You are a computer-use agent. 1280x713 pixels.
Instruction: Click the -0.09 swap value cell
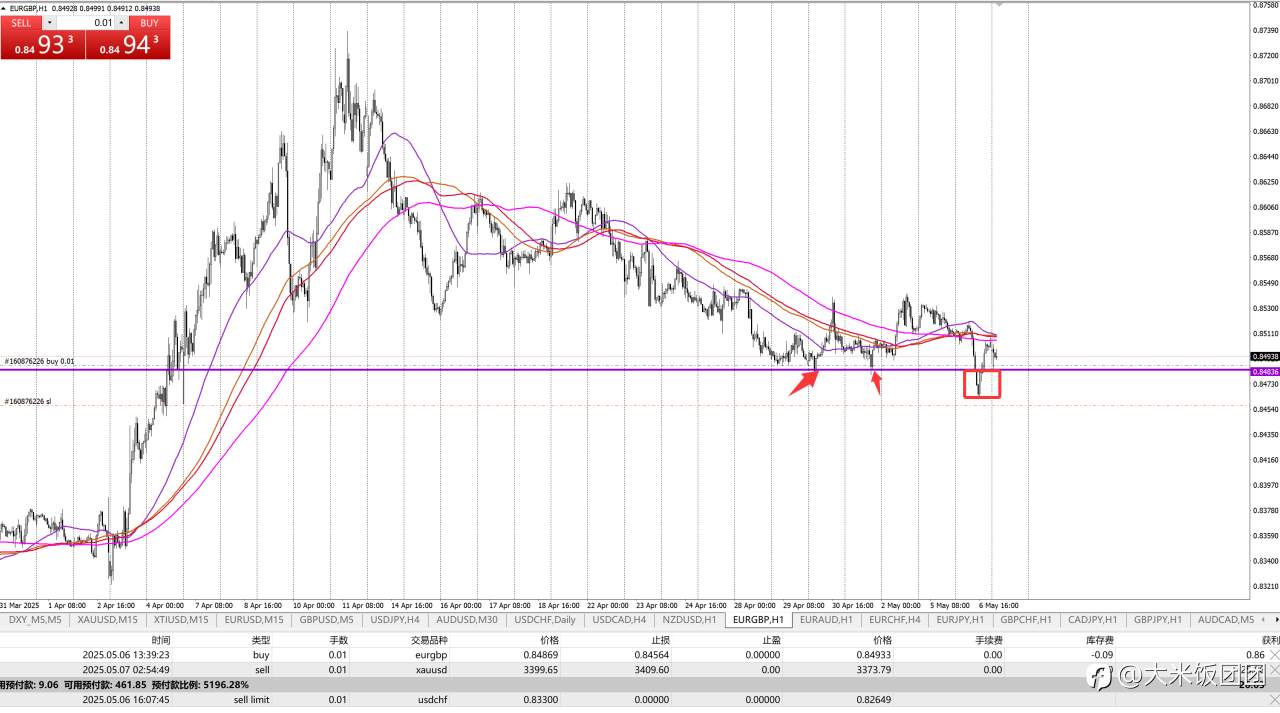1101,655
